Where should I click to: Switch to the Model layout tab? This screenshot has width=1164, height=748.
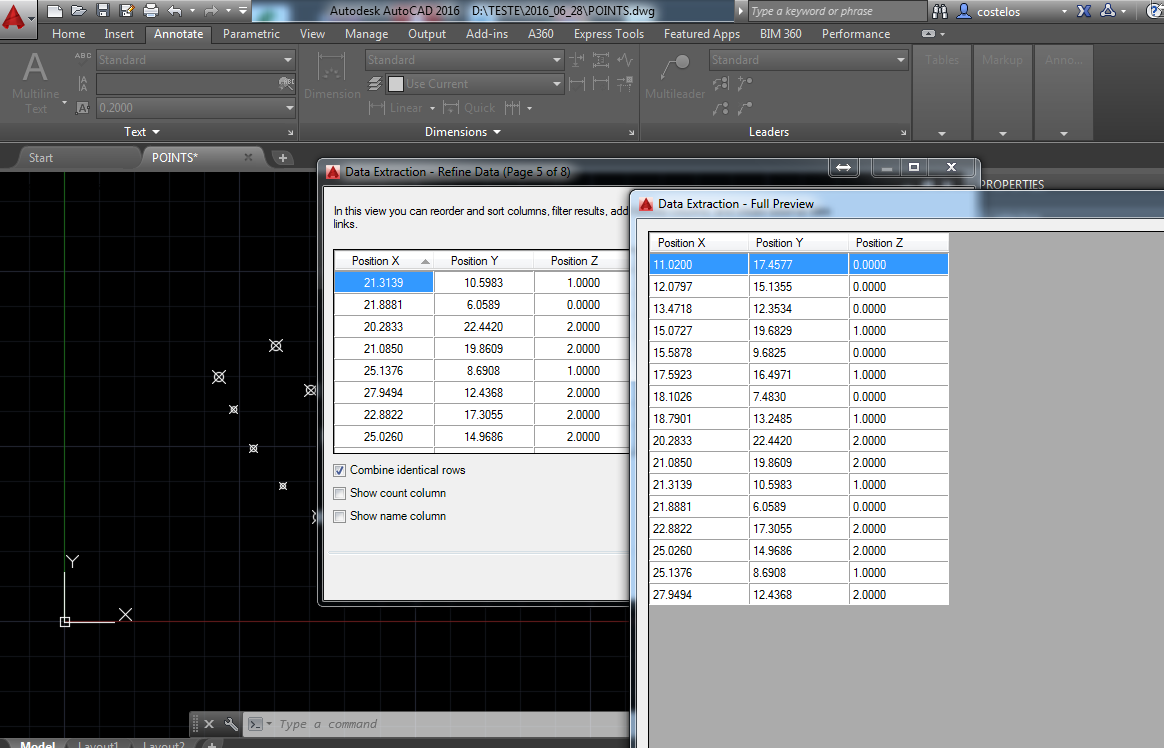[x=37, y=744]
